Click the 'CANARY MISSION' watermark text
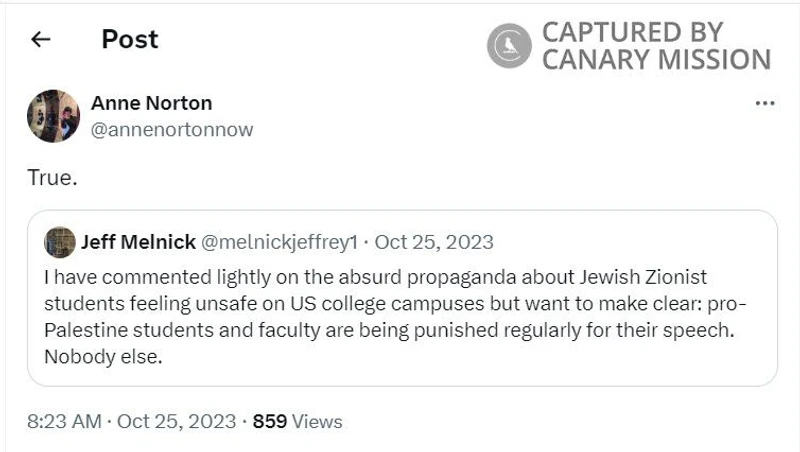 pyautogui.click(x=656, y=59)
